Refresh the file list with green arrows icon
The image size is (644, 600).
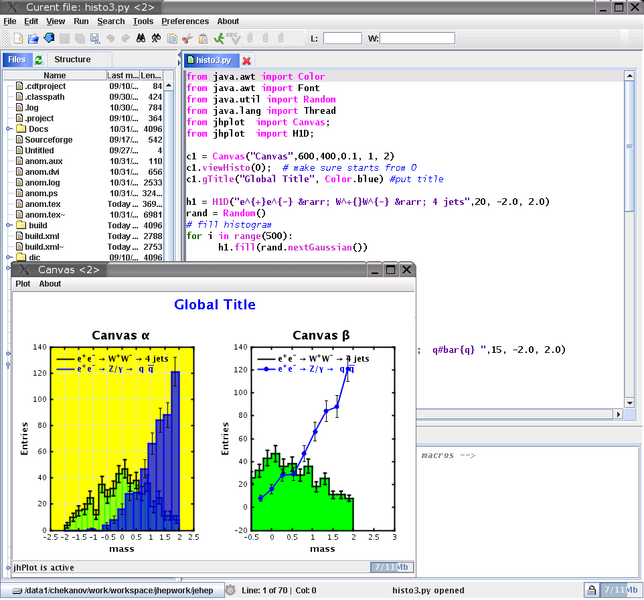point(39,60)
